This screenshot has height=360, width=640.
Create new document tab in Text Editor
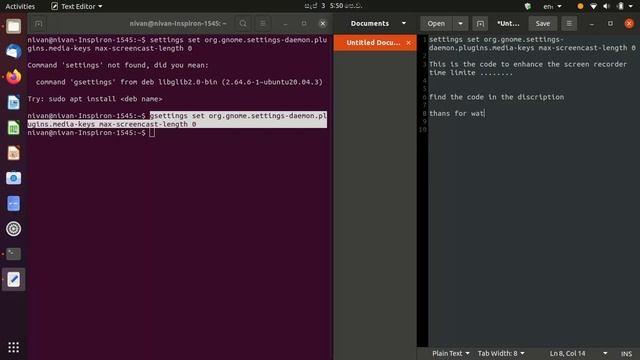[x=480, y=24]
